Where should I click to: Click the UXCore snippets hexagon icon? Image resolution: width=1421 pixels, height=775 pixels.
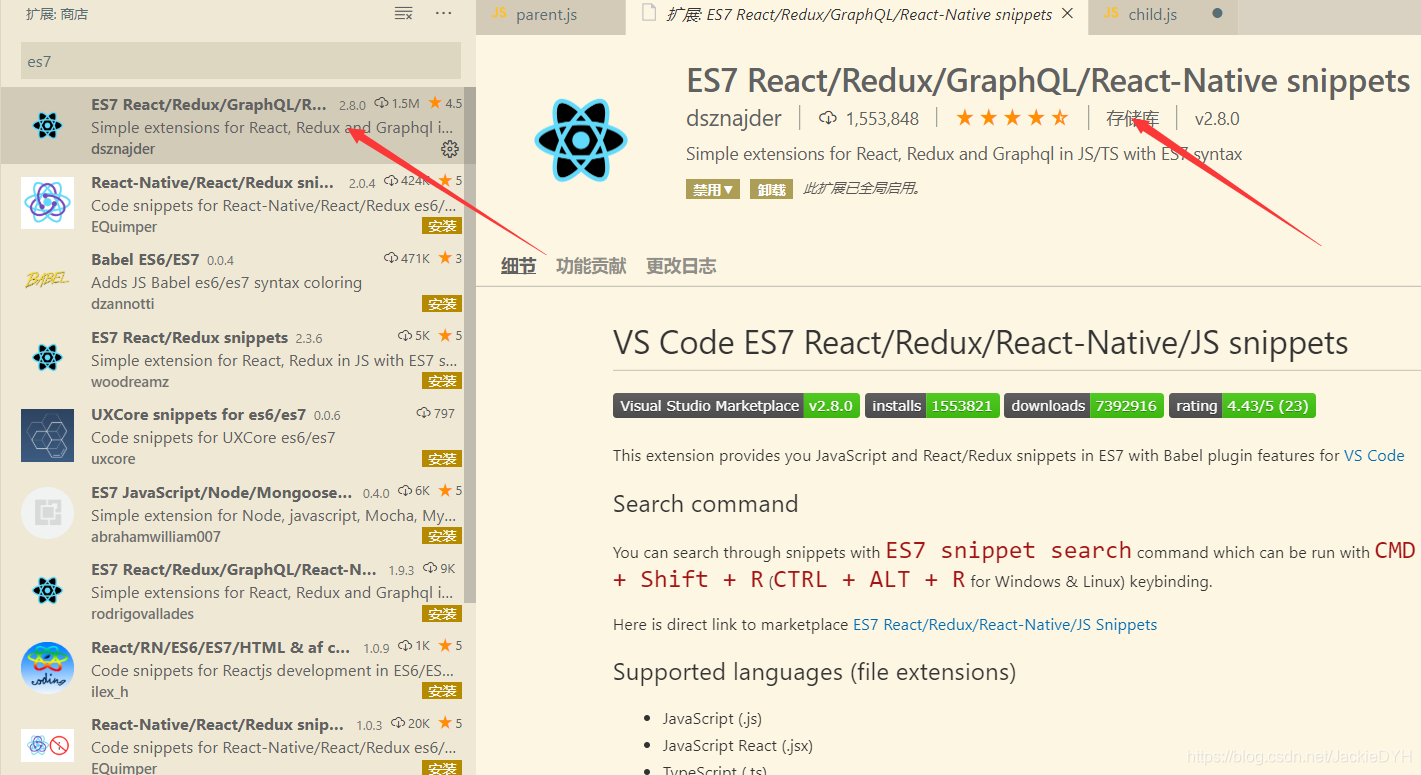[47, 435]
